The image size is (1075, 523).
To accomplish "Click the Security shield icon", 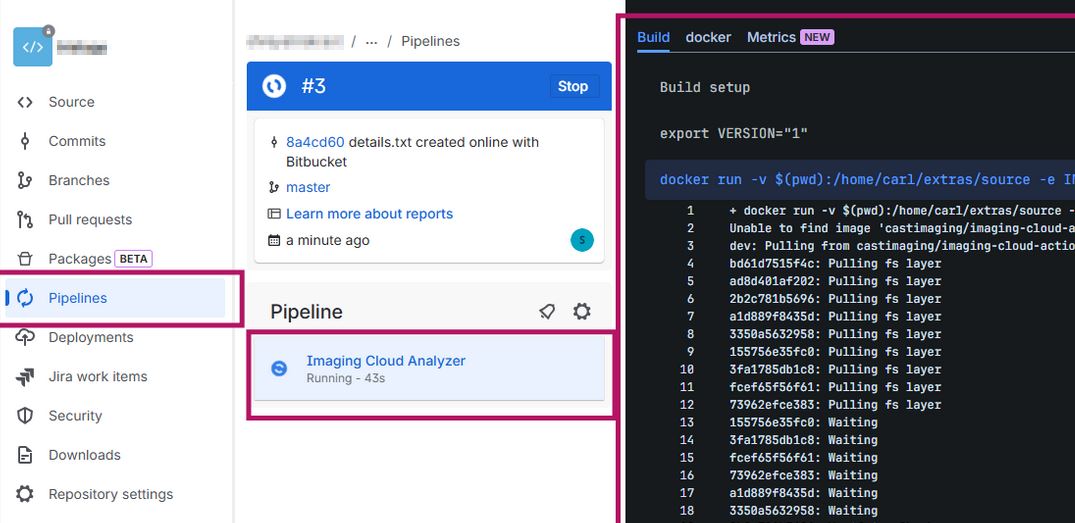I will [25, 416].
